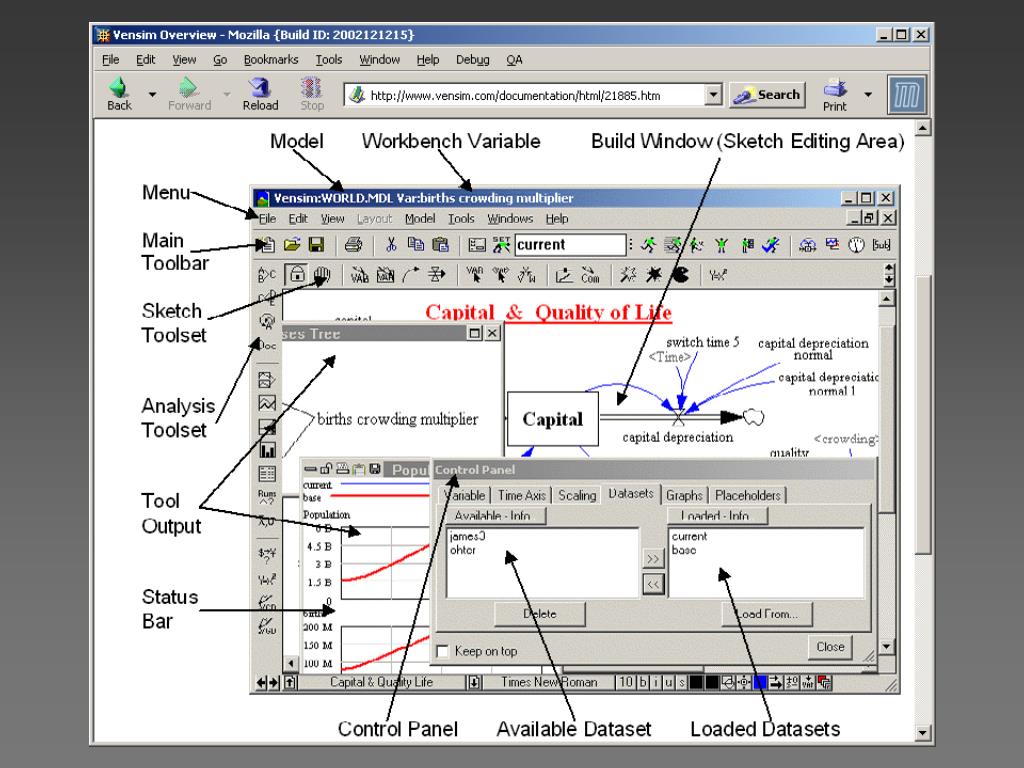Click the Vensim Print icon
Screen dimensions: 1024x768
[x=353, y=245]
